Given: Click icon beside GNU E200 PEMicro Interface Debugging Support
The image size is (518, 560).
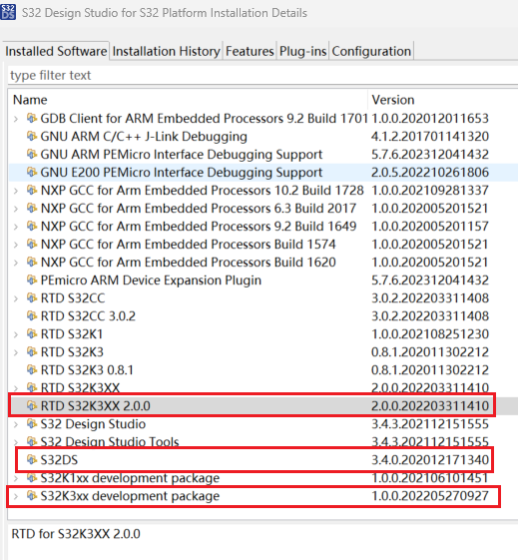Looking at the screenshot, I should [x=32, y=172].
